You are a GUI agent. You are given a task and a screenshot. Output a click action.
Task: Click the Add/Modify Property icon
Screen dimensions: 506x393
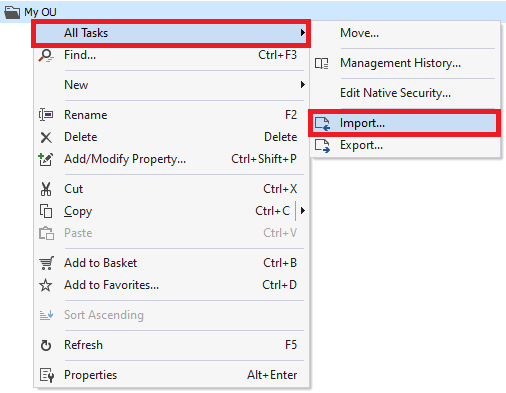[x=46, y=159]
